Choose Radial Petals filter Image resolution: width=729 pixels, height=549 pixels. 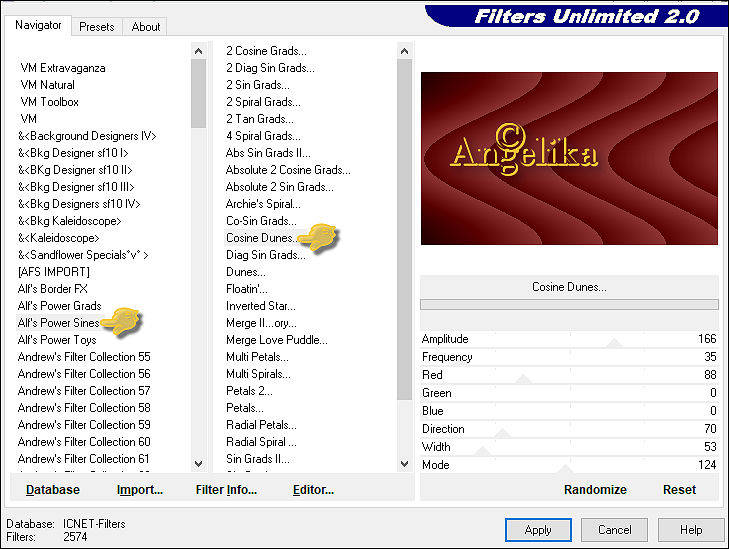261,425
